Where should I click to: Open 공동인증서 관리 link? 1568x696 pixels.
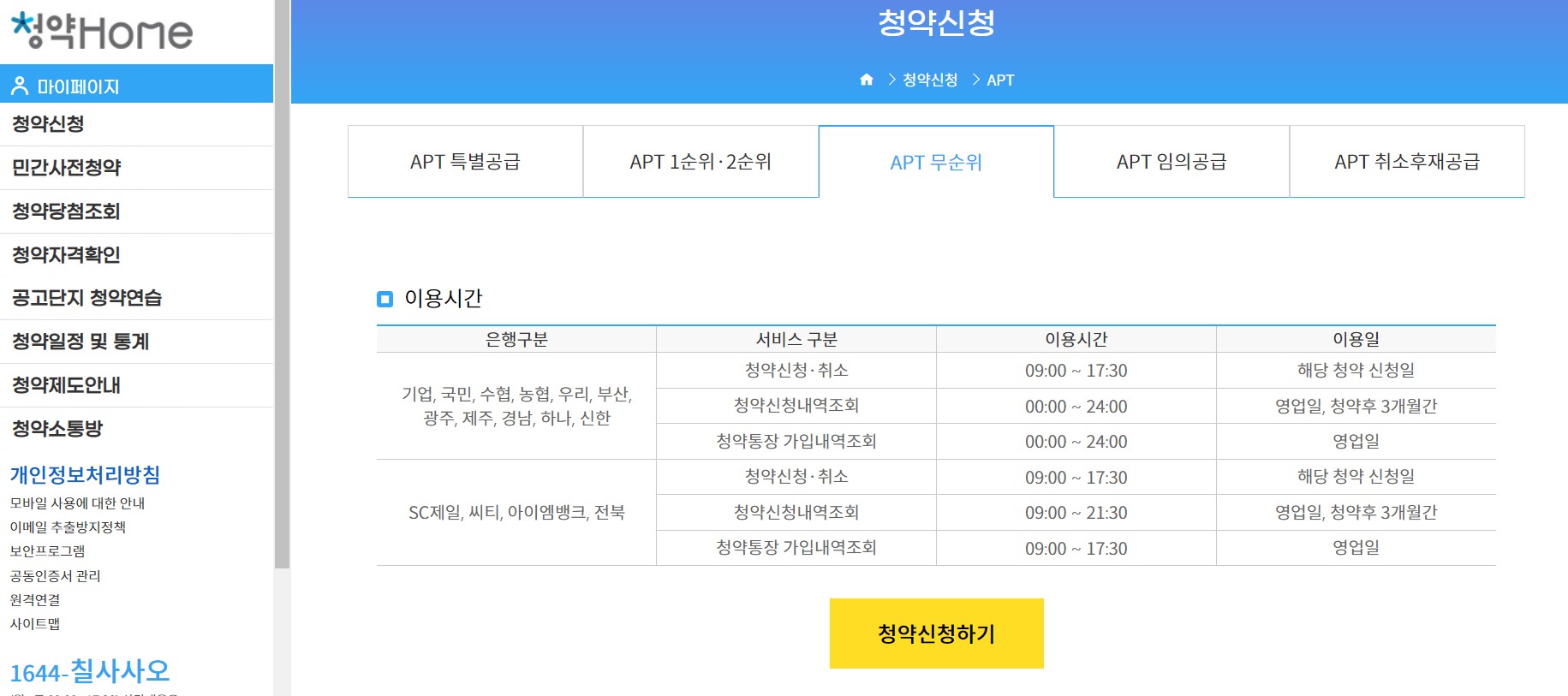(55, 576)
